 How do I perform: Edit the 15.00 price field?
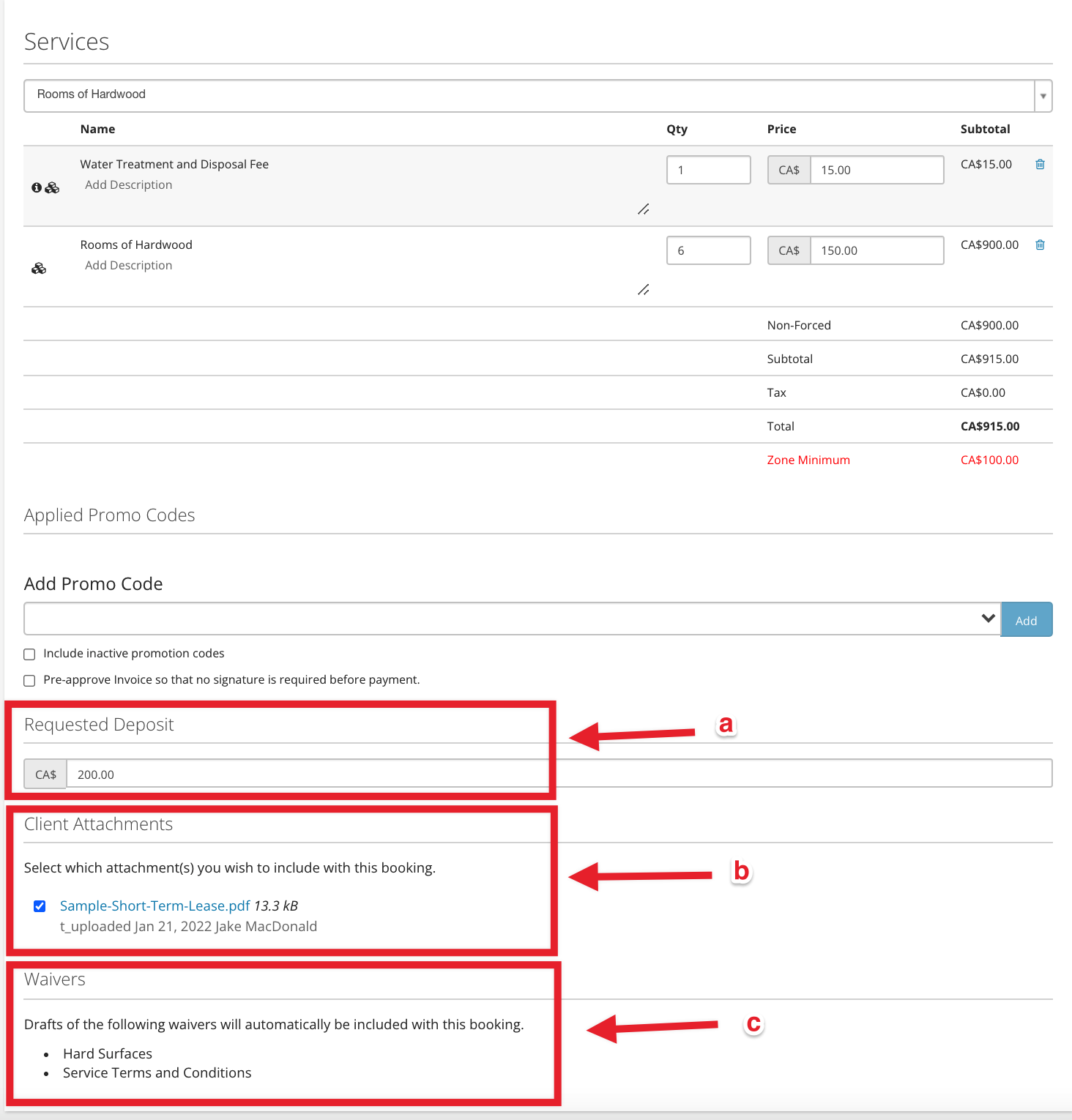(x=876, y=170)
